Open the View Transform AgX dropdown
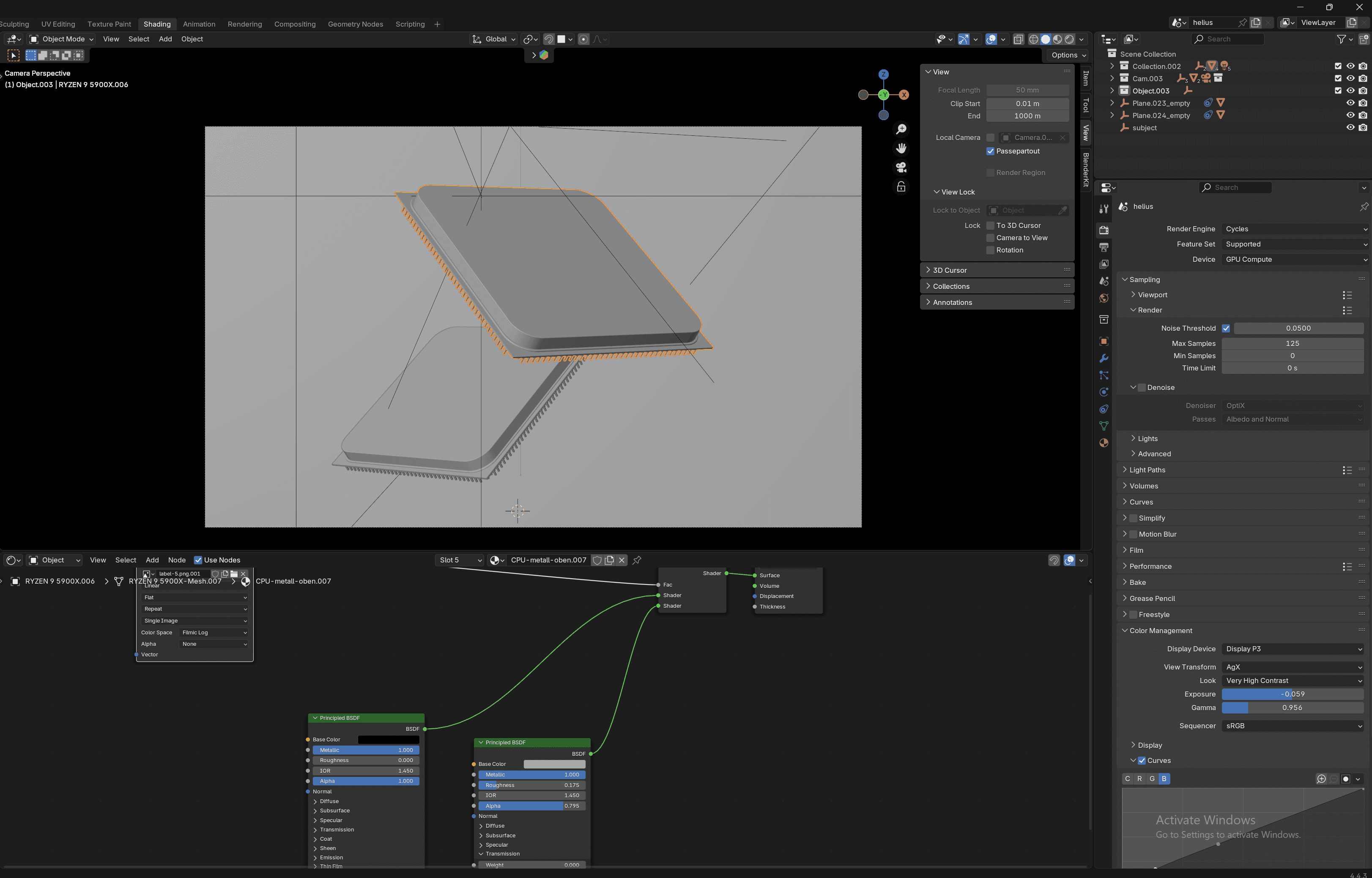The width and height of the screenshot is (1372, 878). 1292,667
